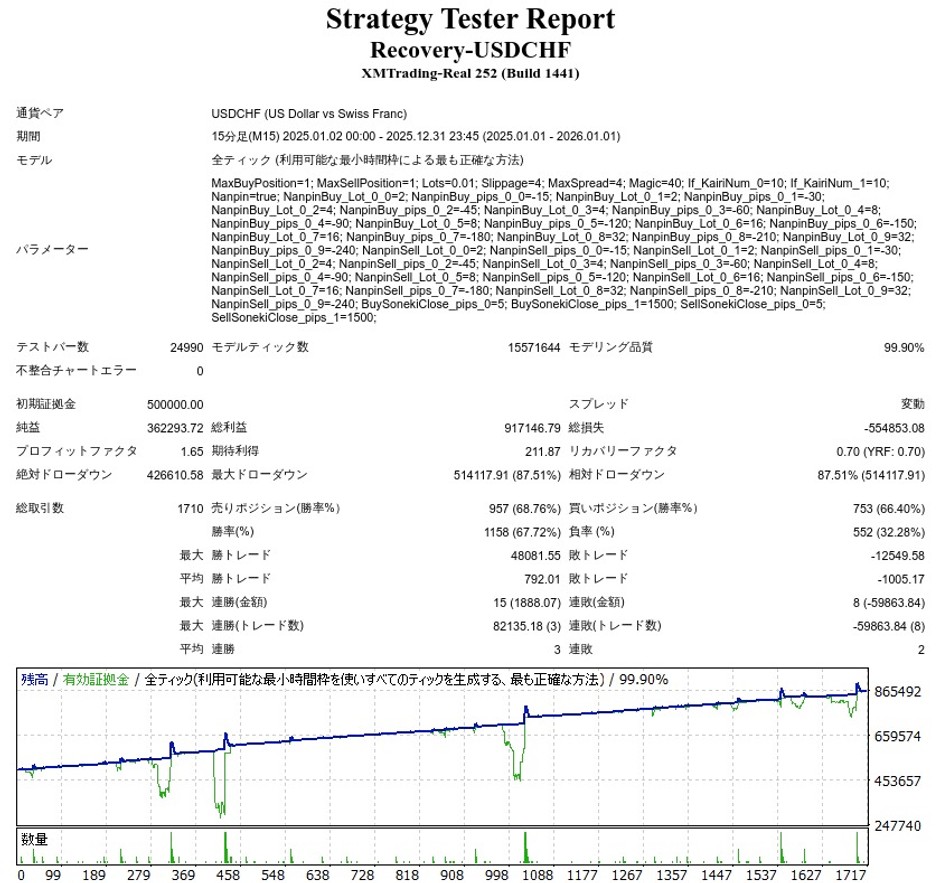
Task: Select the 総取引数 value 1710
Action: click(x=190, y=508)
